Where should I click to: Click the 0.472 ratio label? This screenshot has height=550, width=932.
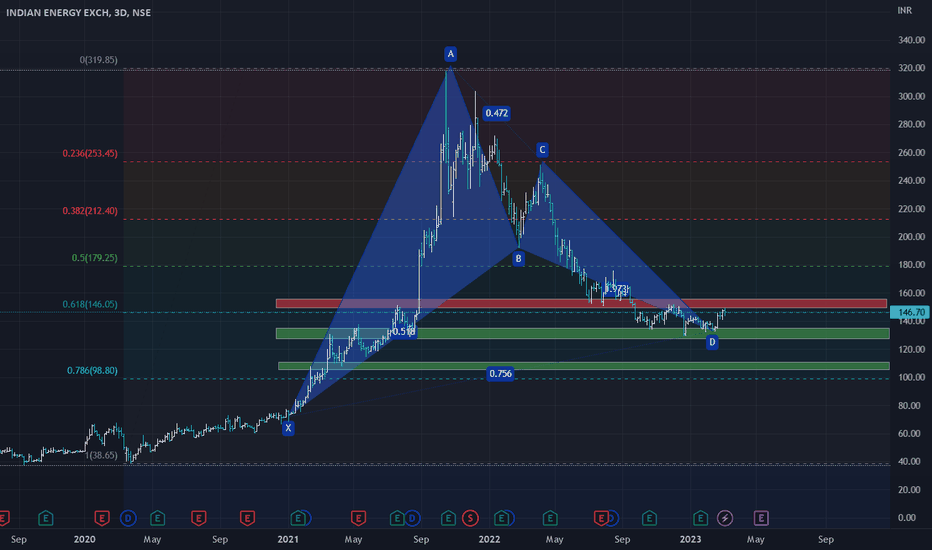point(496,114)
